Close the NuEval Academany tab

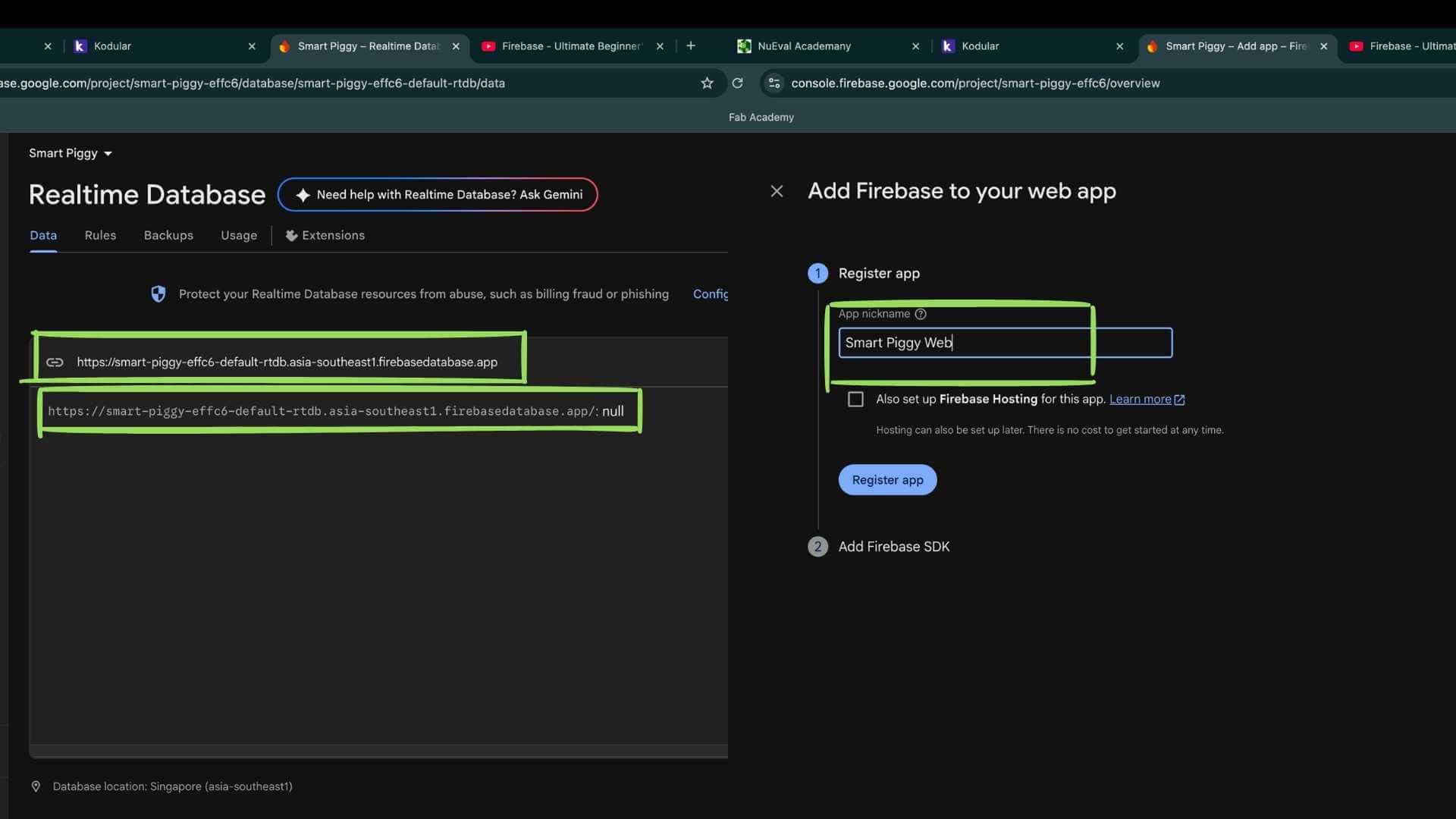pos(915,46)
